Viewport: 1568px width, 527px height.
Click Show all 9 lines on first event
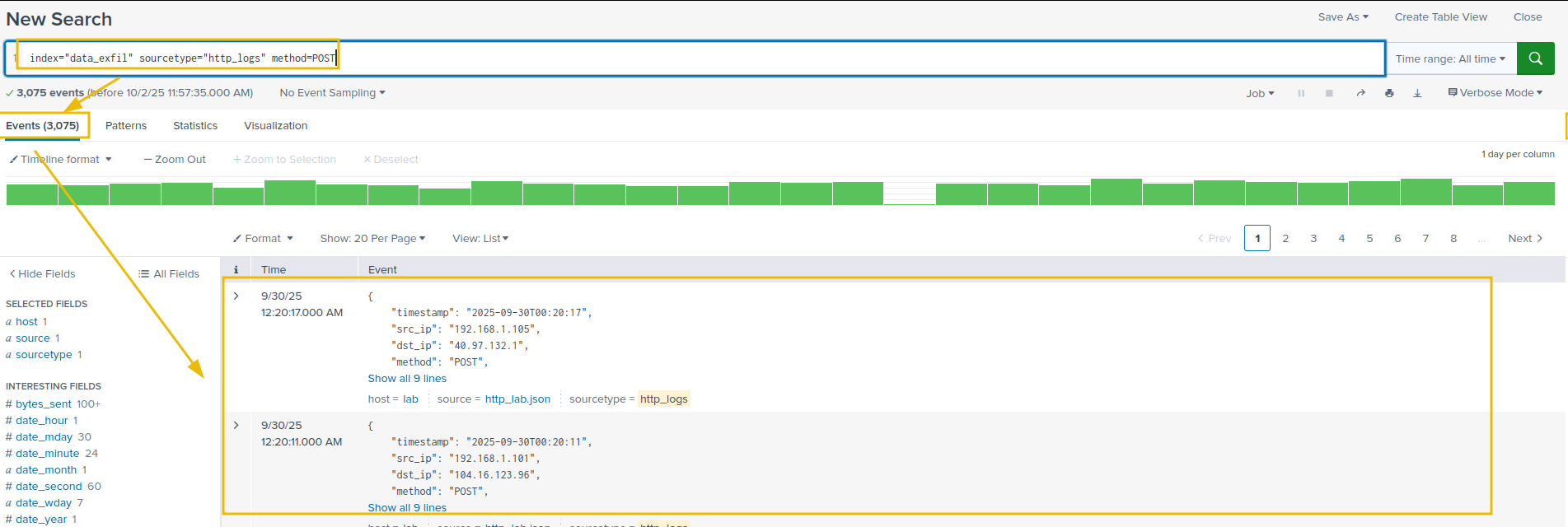[407, 378]
